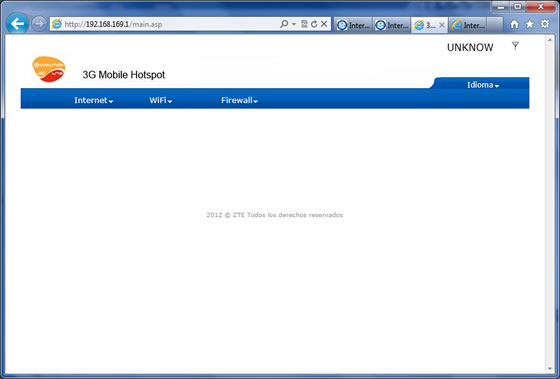Viewport: 560px width, 379px height.
Task: Open the address bar autocomplete dropdown arrow
Action: pyautogui.click(x=294, y=24)
